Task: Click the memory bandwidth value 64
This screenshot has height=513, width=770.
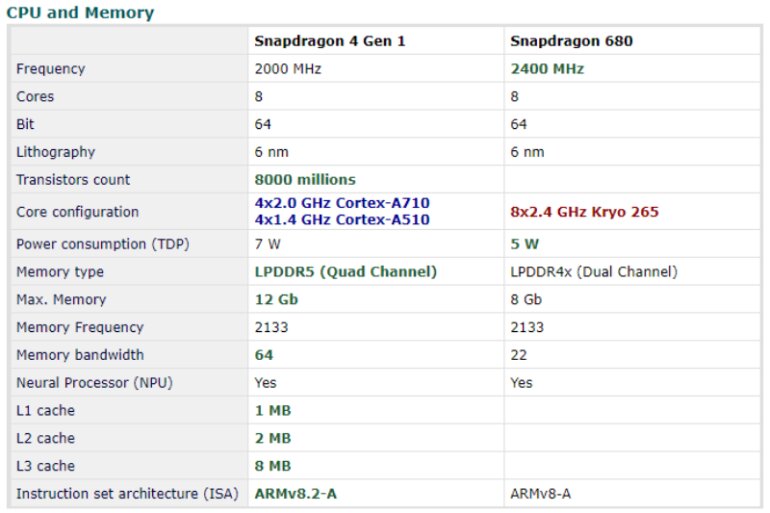Action: pyautogui.click(x=264, y=355)
